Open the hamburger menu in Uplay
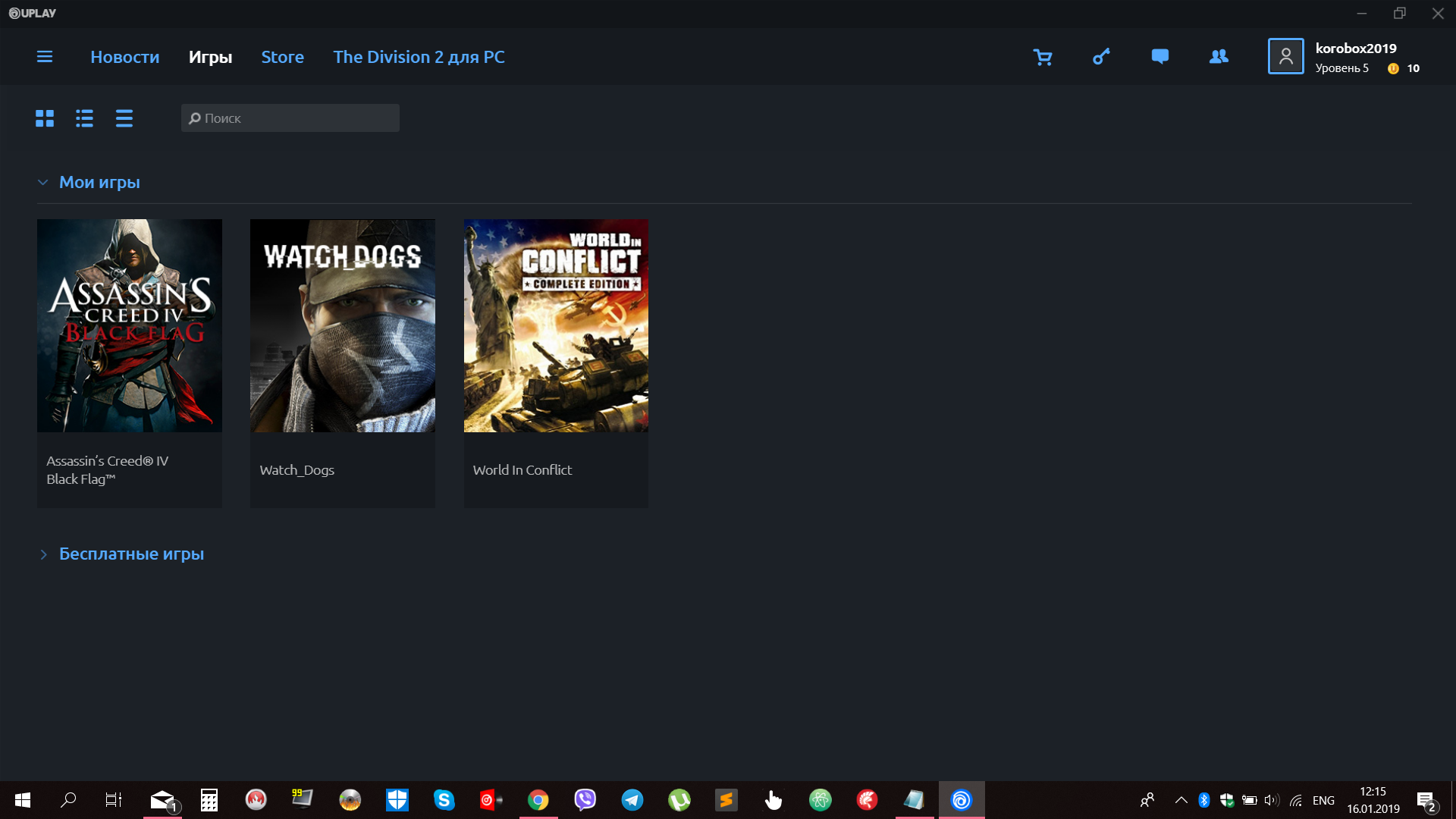Viewport: 1456px width, 819px height. [45, 57]
